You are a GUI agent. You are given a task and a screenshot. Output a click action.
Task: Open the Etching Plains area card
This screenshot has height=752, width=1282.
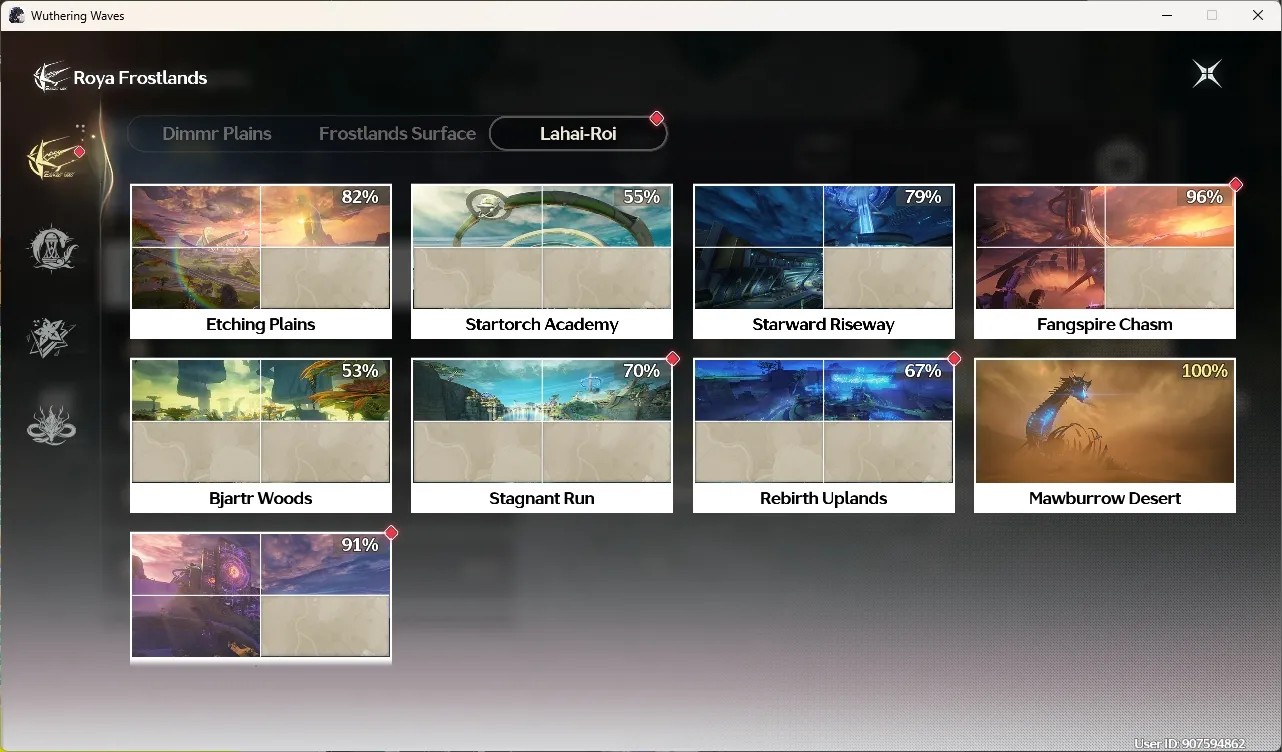(x=261, y=262)
